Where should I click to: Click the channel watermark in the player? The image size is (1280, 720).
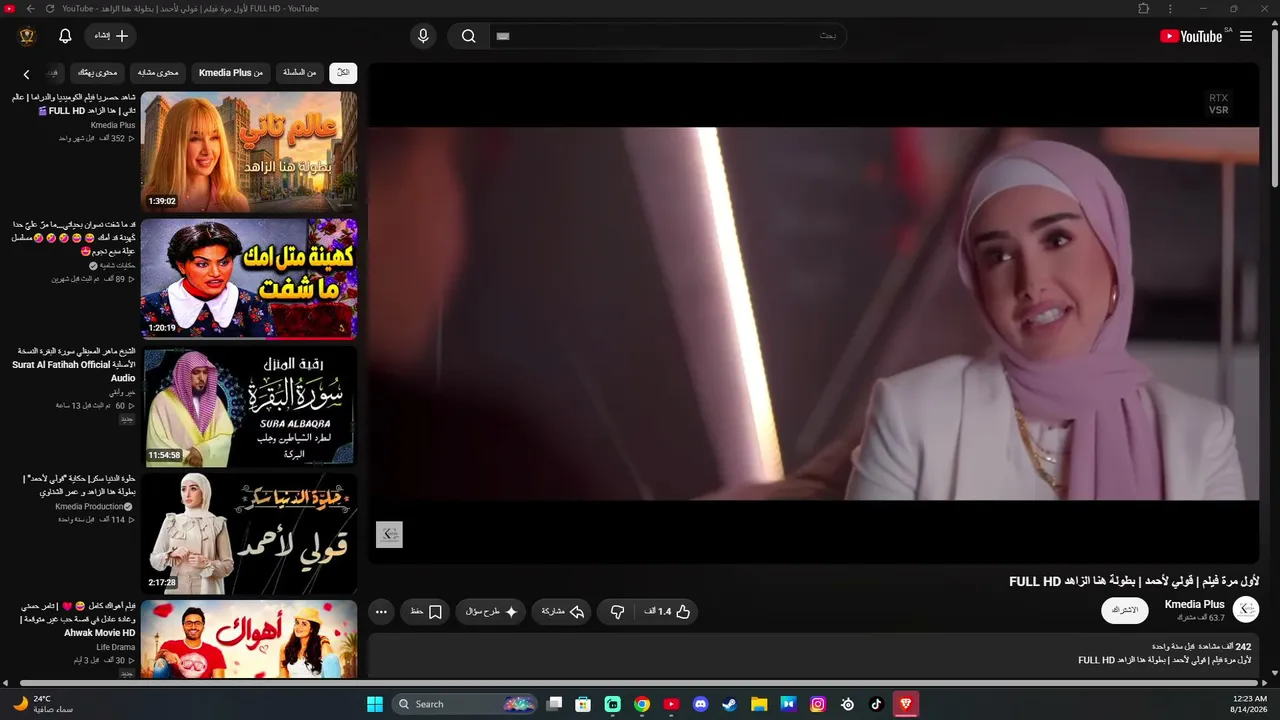[x=389, y=535]
